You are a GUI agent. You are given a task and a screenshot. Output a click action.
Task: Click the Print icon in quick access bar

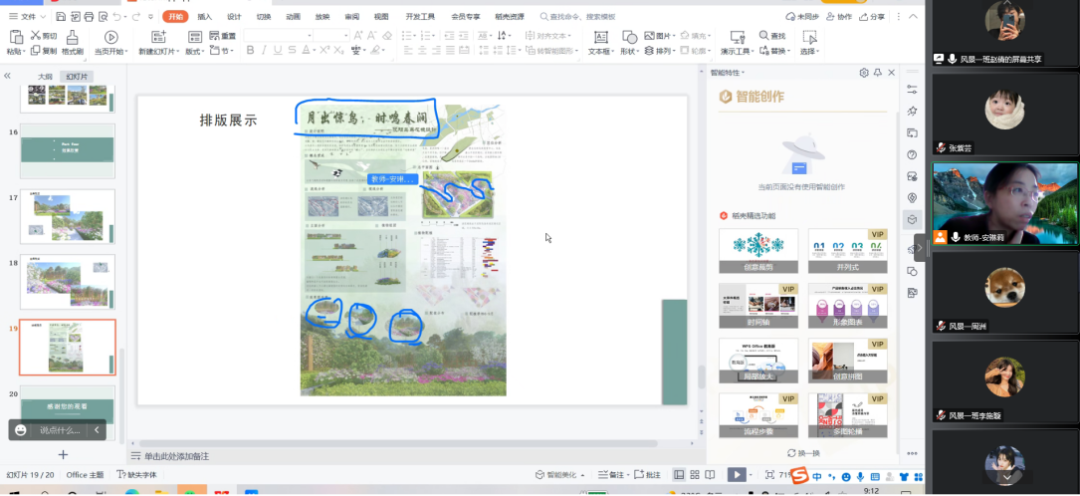tap(88, 17)
